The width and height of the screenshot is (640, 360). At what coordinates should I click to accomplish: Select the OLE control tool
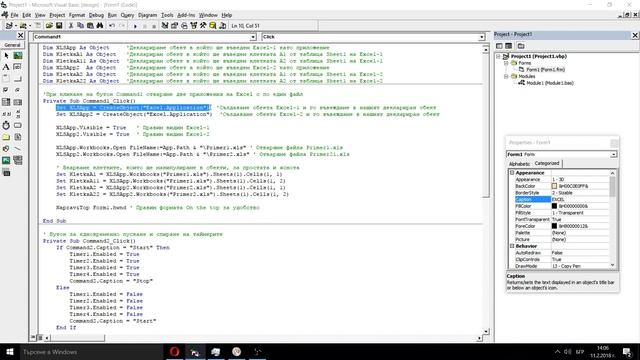tap(6, 172)
